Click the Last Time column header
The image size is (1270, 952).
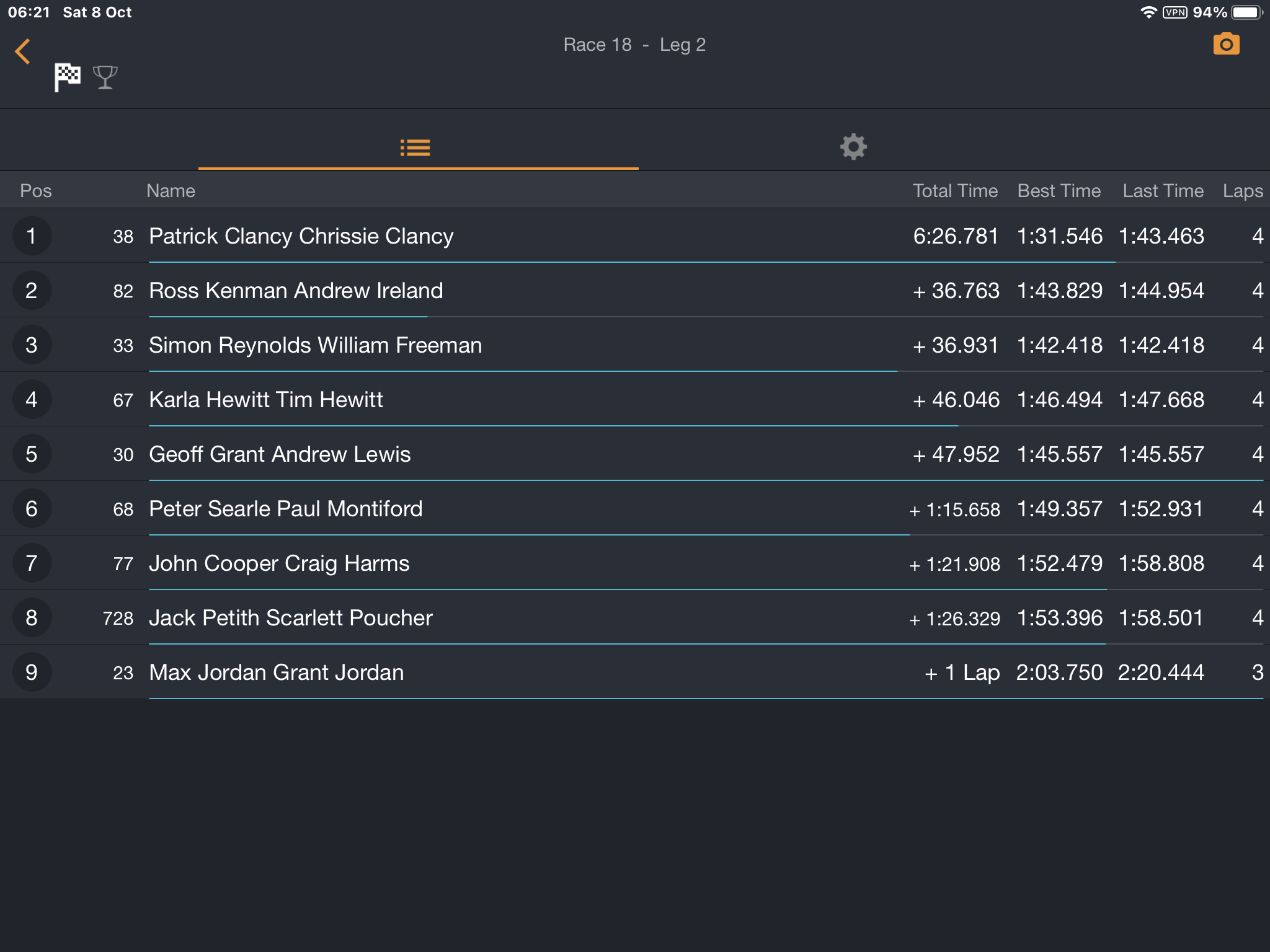coord(1163,190)
